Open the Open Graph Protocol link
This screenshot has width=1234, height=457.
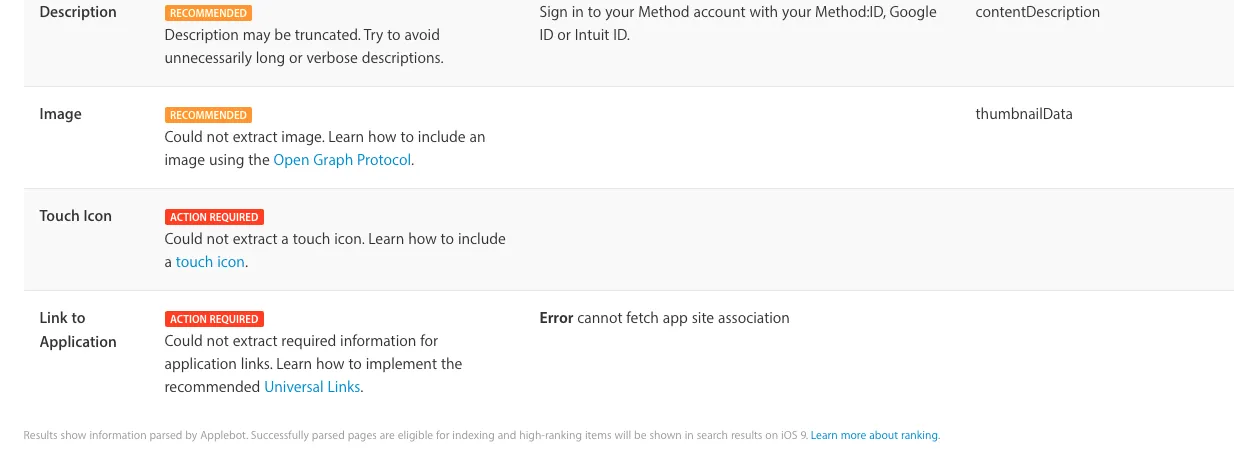click(x=342, y=160)
